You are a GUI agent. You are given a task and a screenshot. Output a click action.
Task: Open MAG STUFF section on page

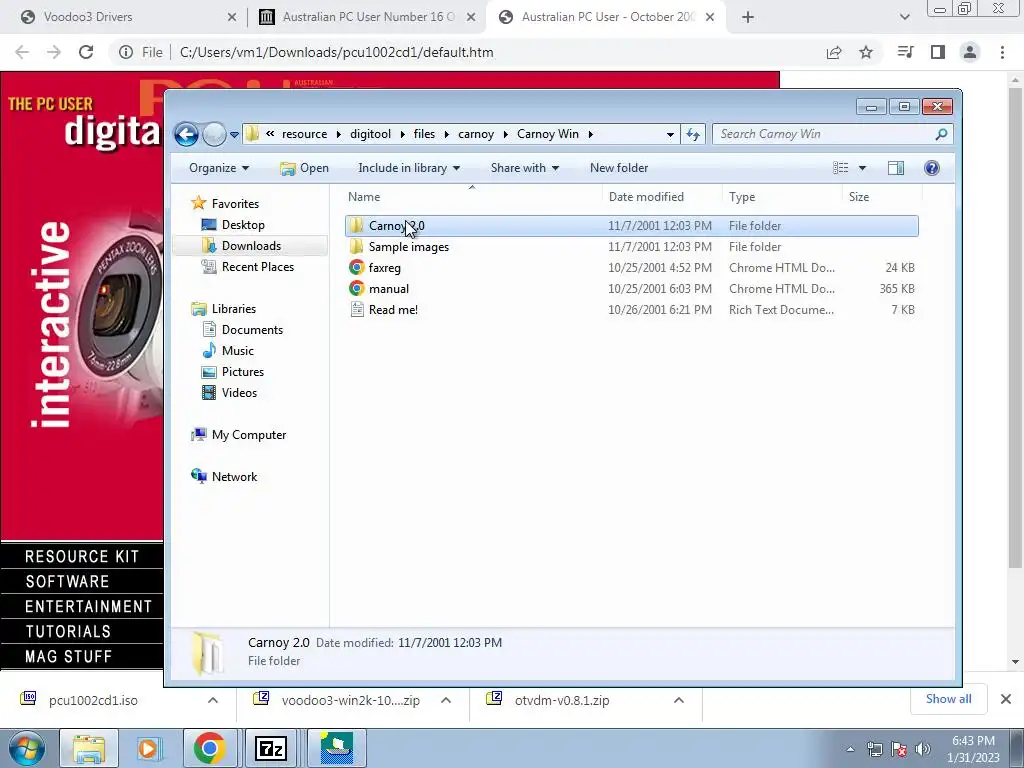pyautogui.click(x=82, y=656)
